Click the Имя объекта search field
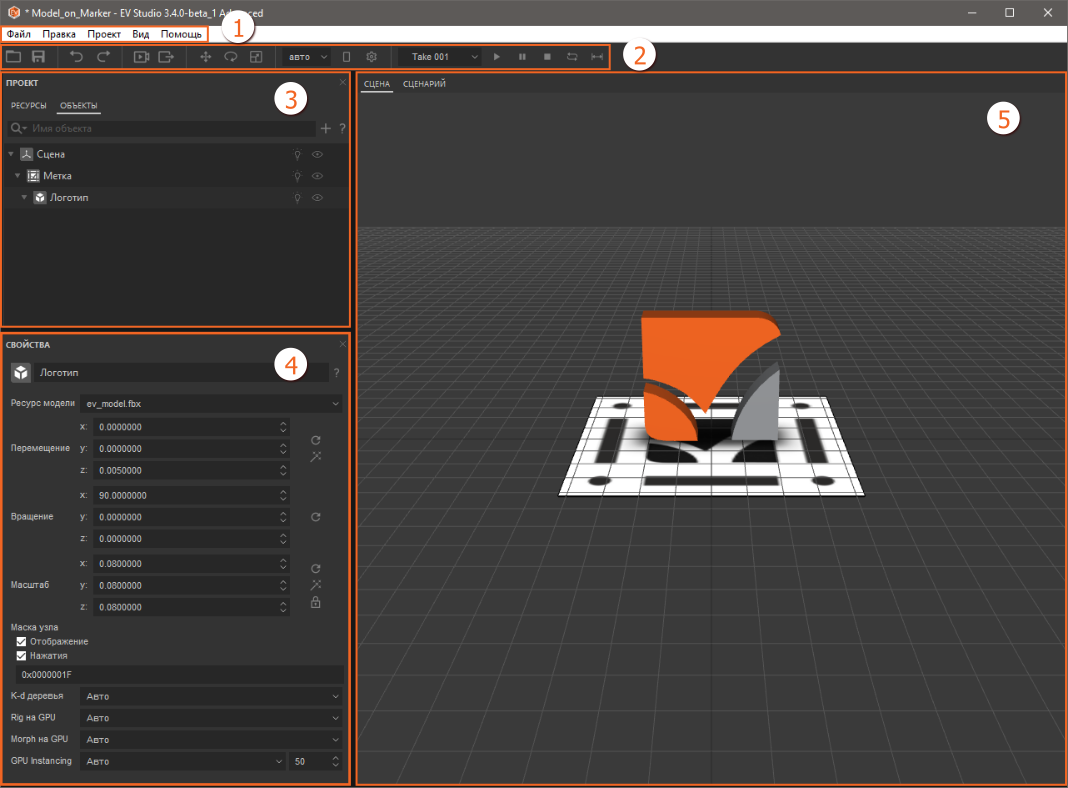Screen dimensions: 1068x788 tap(170, 129)
